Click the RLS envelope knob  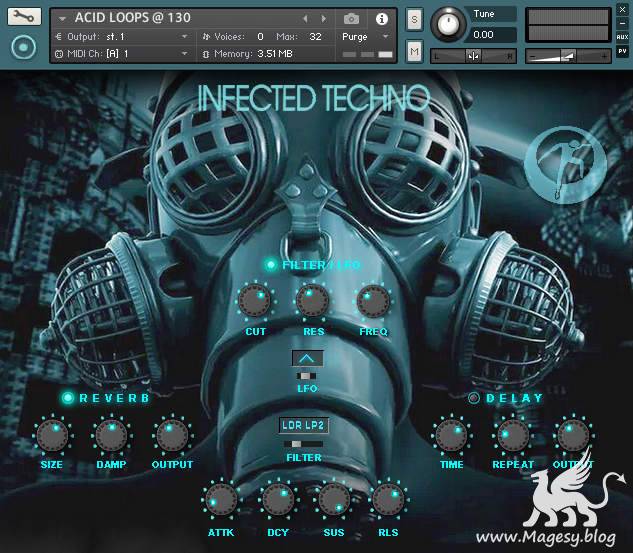[388, 500]
